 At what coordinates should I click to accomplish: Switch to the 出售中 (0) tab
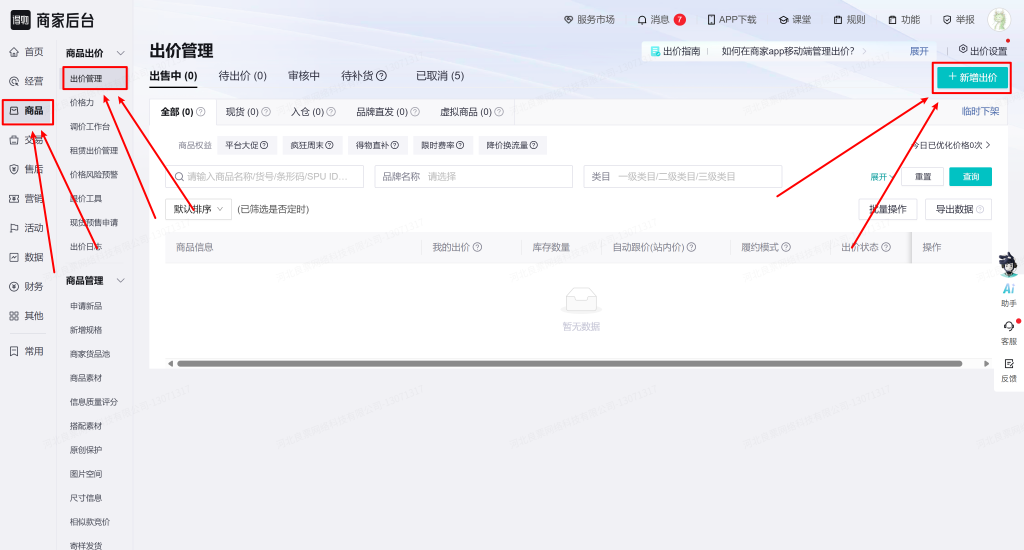[x=173, y=76]
